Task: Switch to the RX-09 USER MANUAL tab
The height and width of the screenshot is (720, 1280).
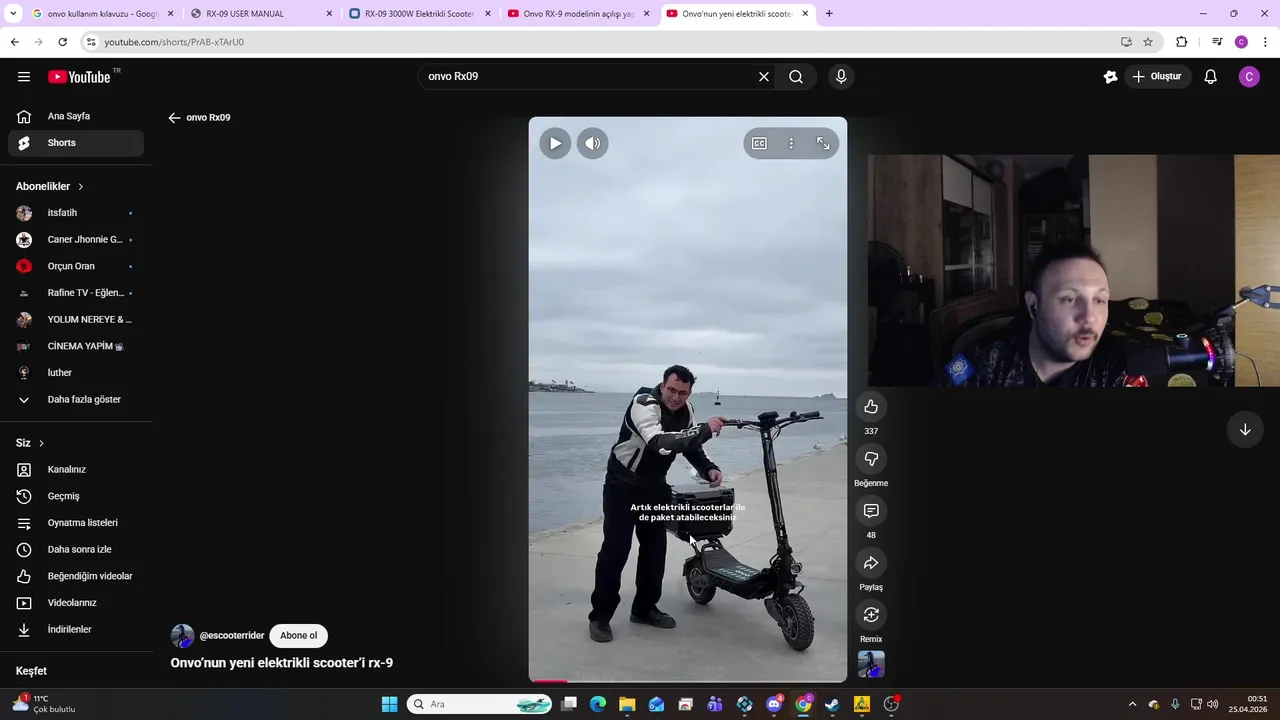Action: (x=262, y=14)
